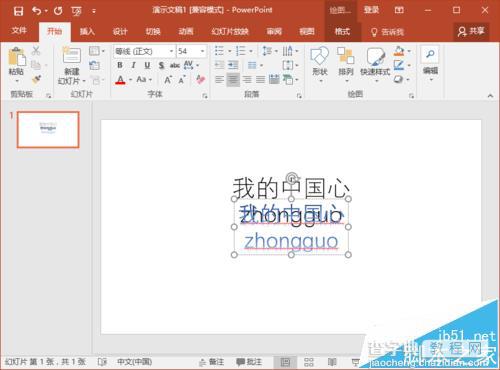Use the Format Painter brush
This screenshot has width=500, height=370.
[x=36, y=79]
